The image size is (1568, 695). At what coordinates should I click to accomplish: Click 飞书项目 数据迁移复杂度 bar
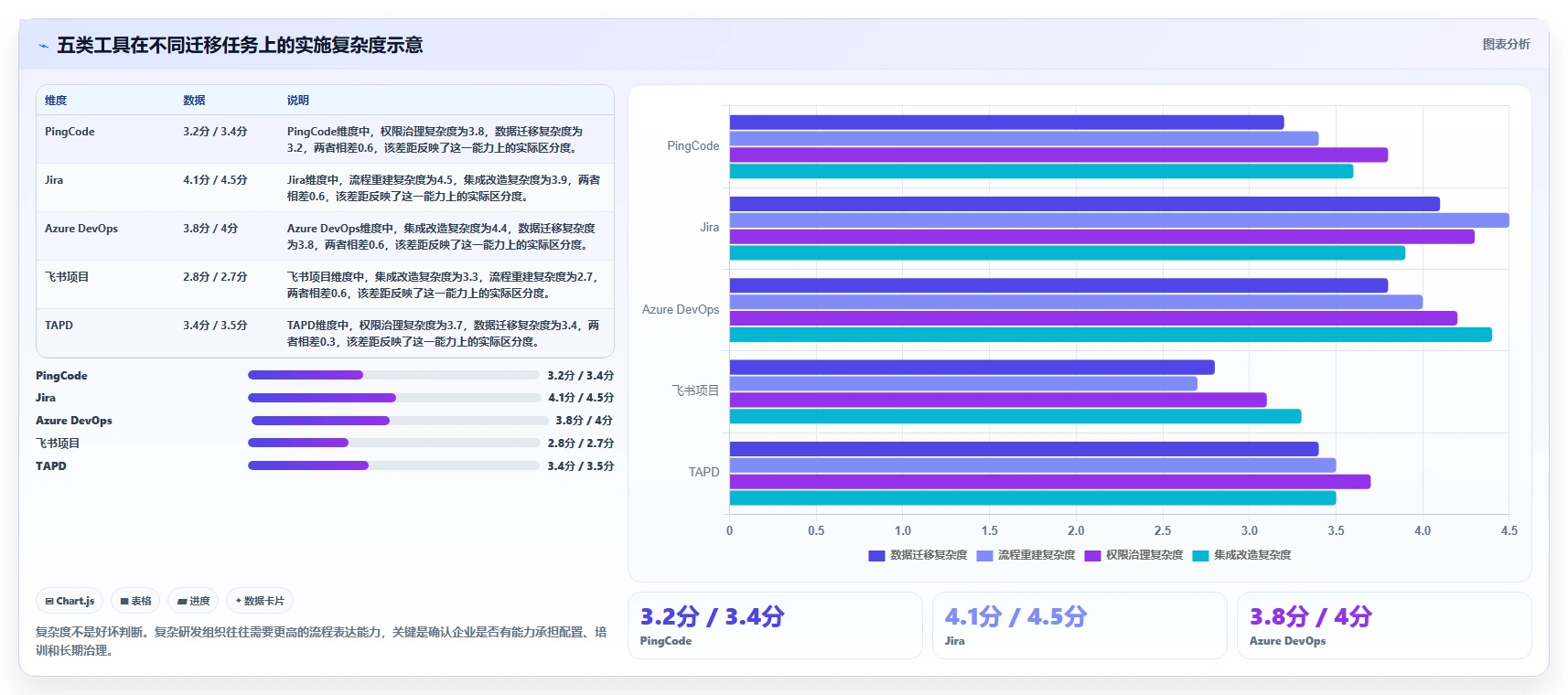pos(972,368)
